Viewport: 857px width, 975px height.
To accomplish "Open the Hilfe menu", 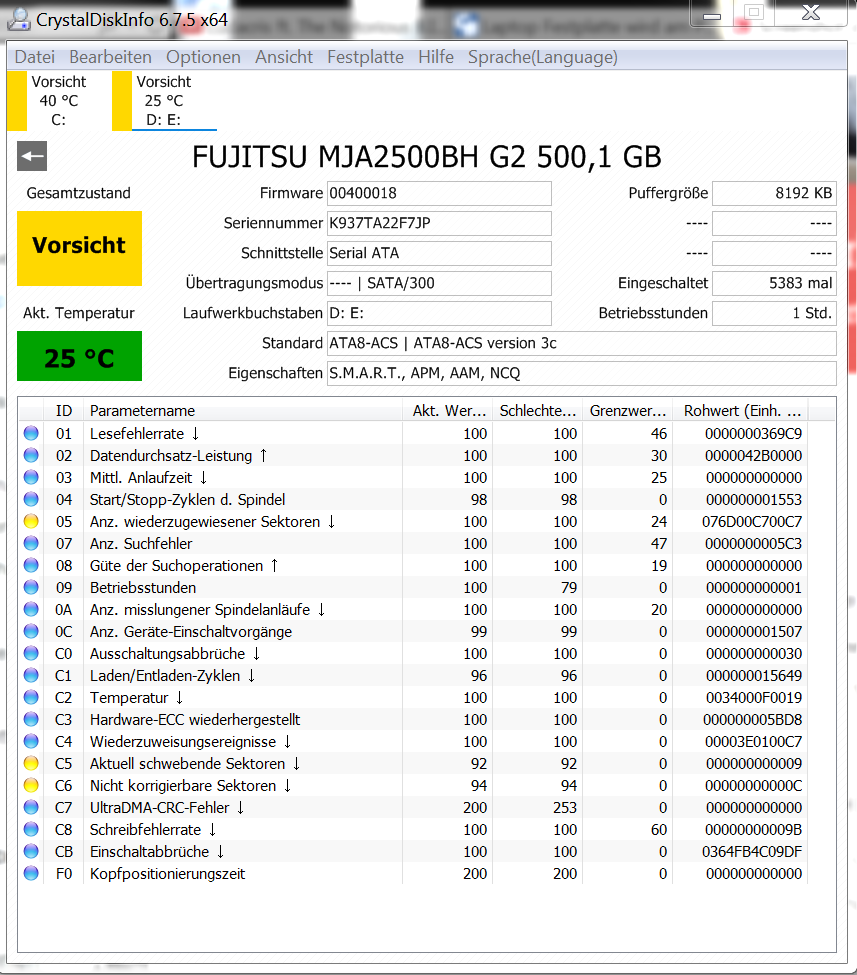I will click(436, 57).
